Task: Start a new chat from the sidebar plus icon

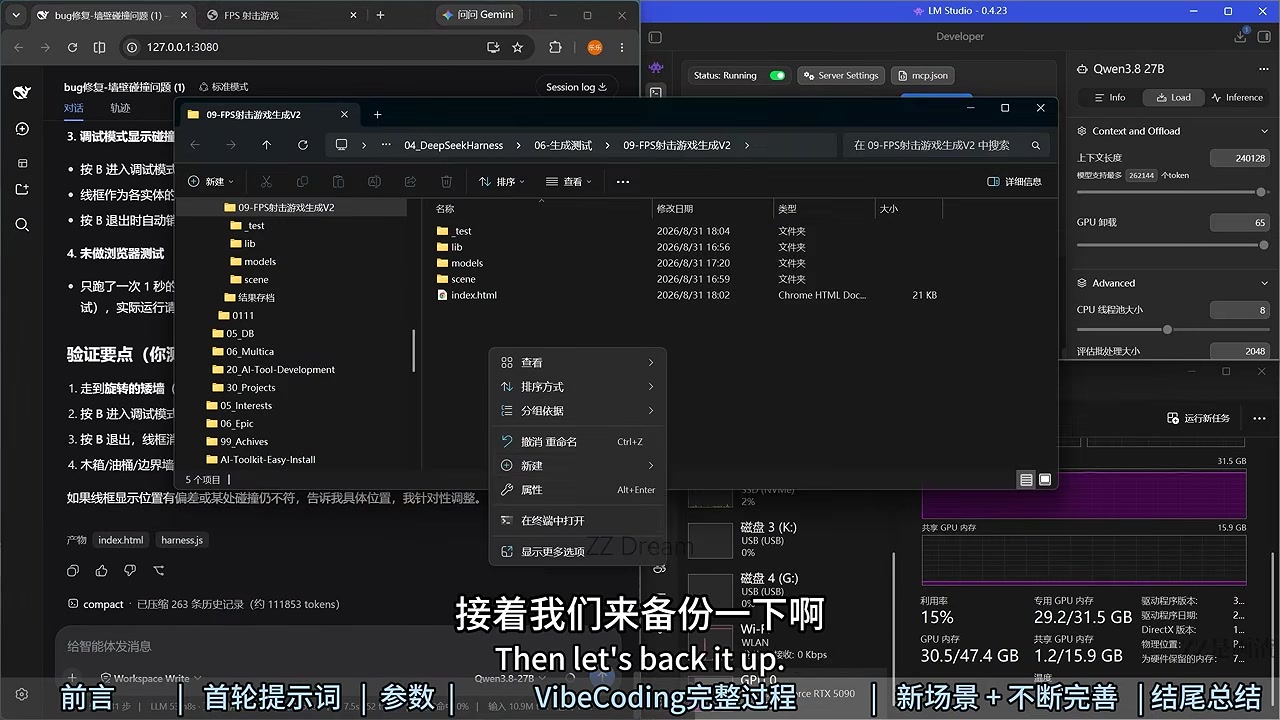Action: (x=22, y=129)
